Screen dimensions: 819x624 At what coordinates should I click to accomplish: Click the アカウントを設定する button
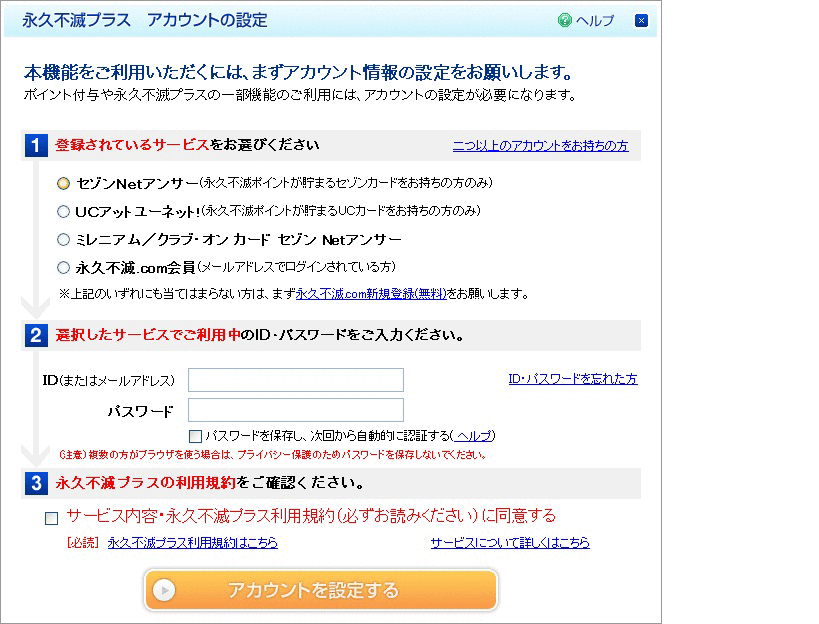point(321,590)
